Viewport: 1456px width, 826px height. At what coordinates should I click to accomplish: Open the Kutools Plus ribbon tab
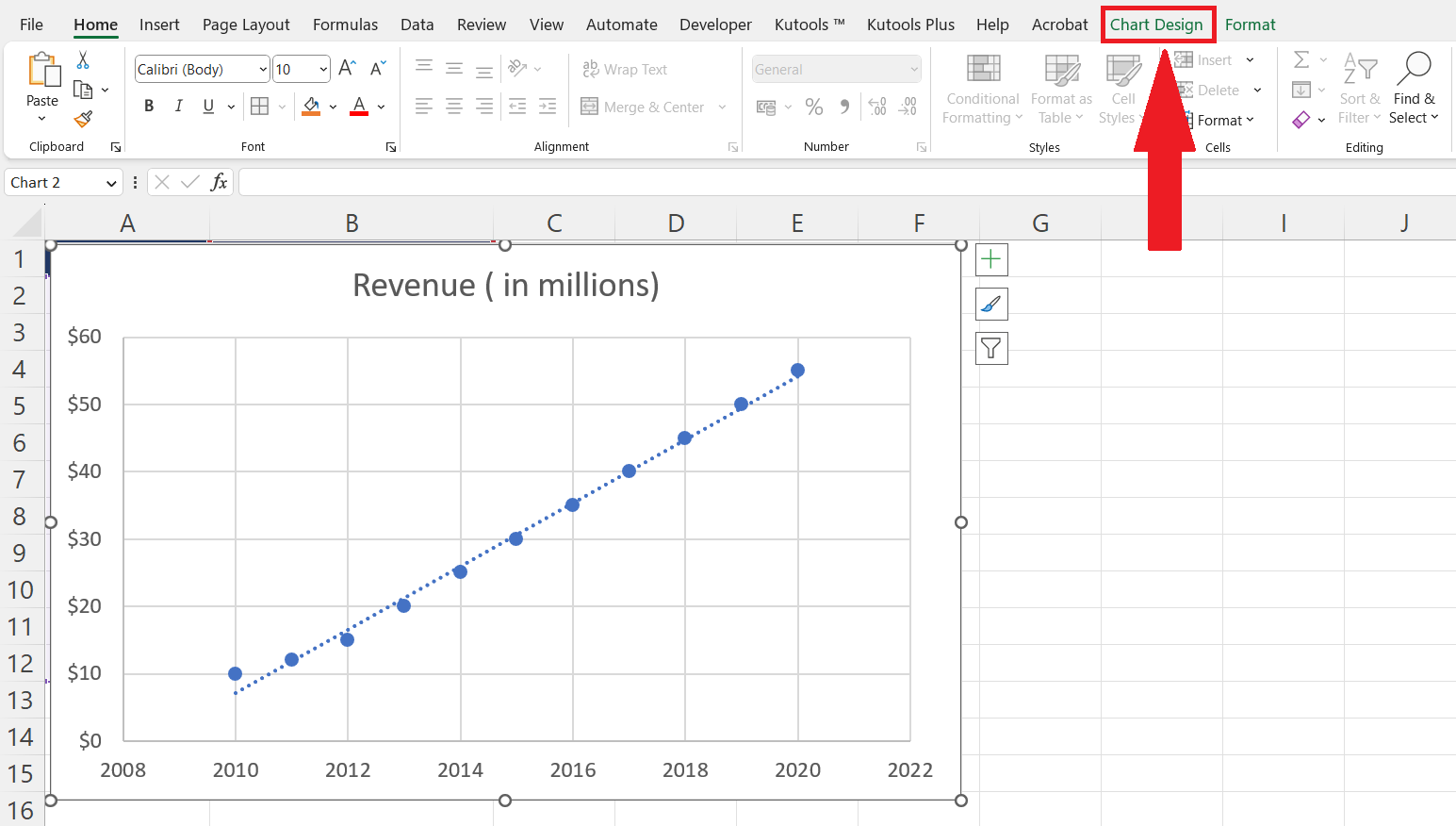click(910, 25)
